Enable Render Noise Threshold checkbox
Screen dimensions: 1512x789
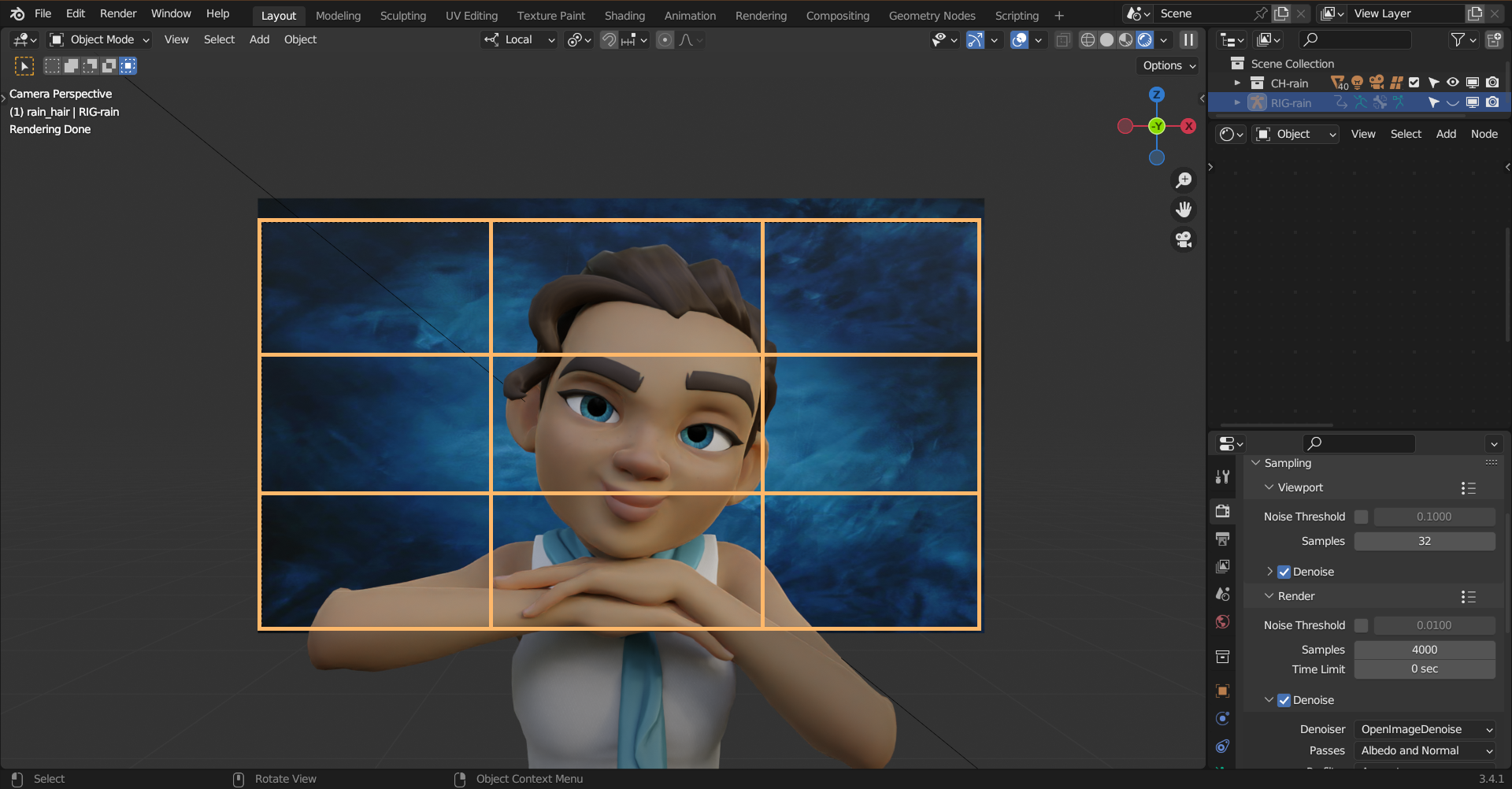point(1361,625)
